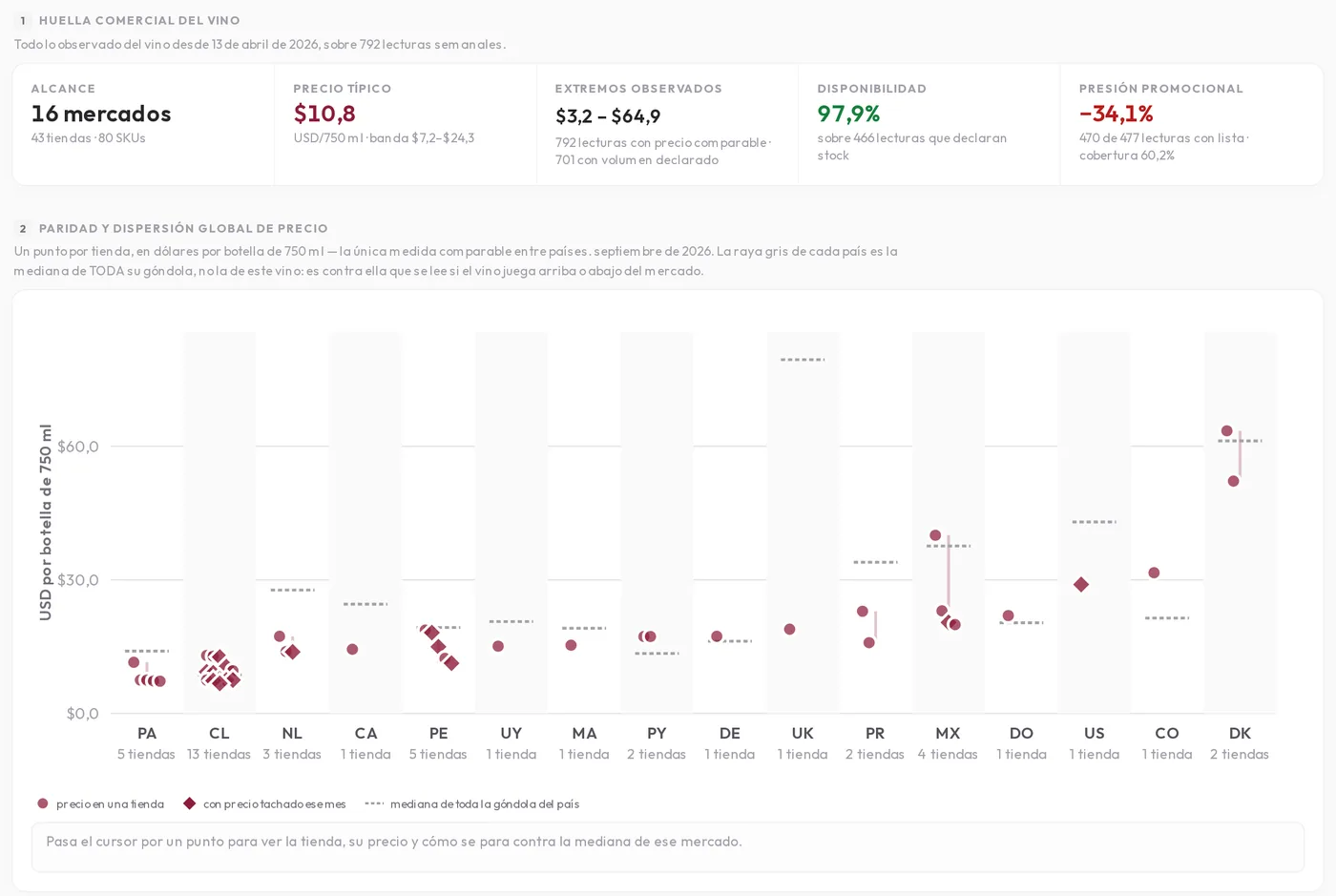Click the MA store price dot

click(571, 645)
